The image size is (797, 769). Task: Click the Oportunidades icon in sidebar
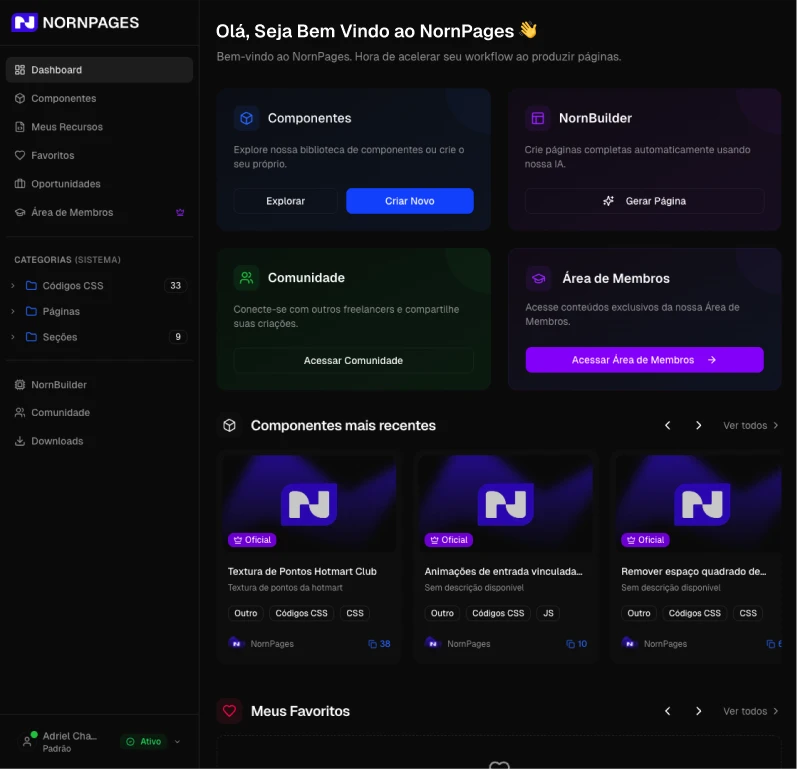(20, 183)
